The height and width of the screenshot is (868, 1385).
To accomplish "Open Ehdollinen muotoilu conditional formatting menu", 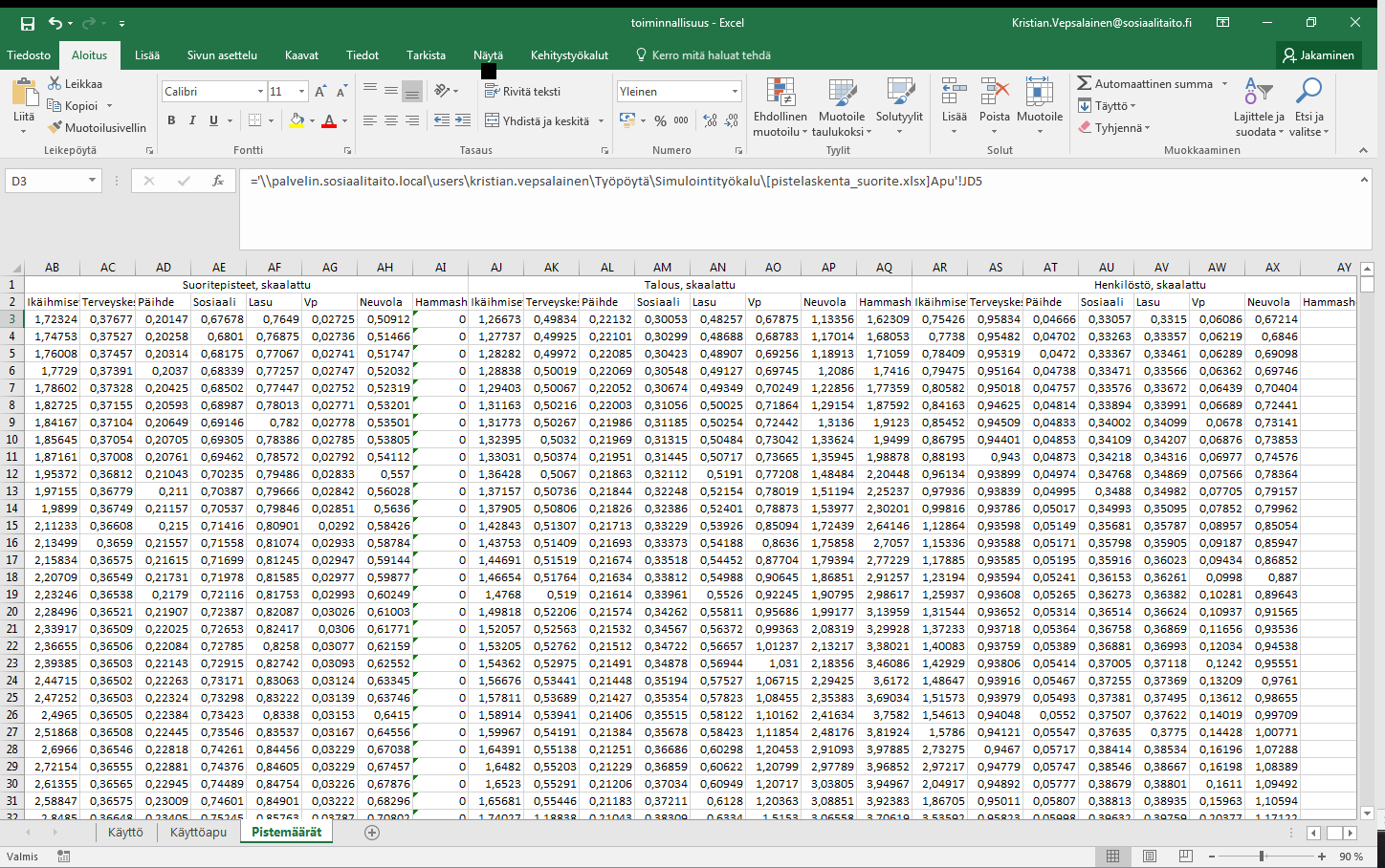I will (x=780, y=107).
